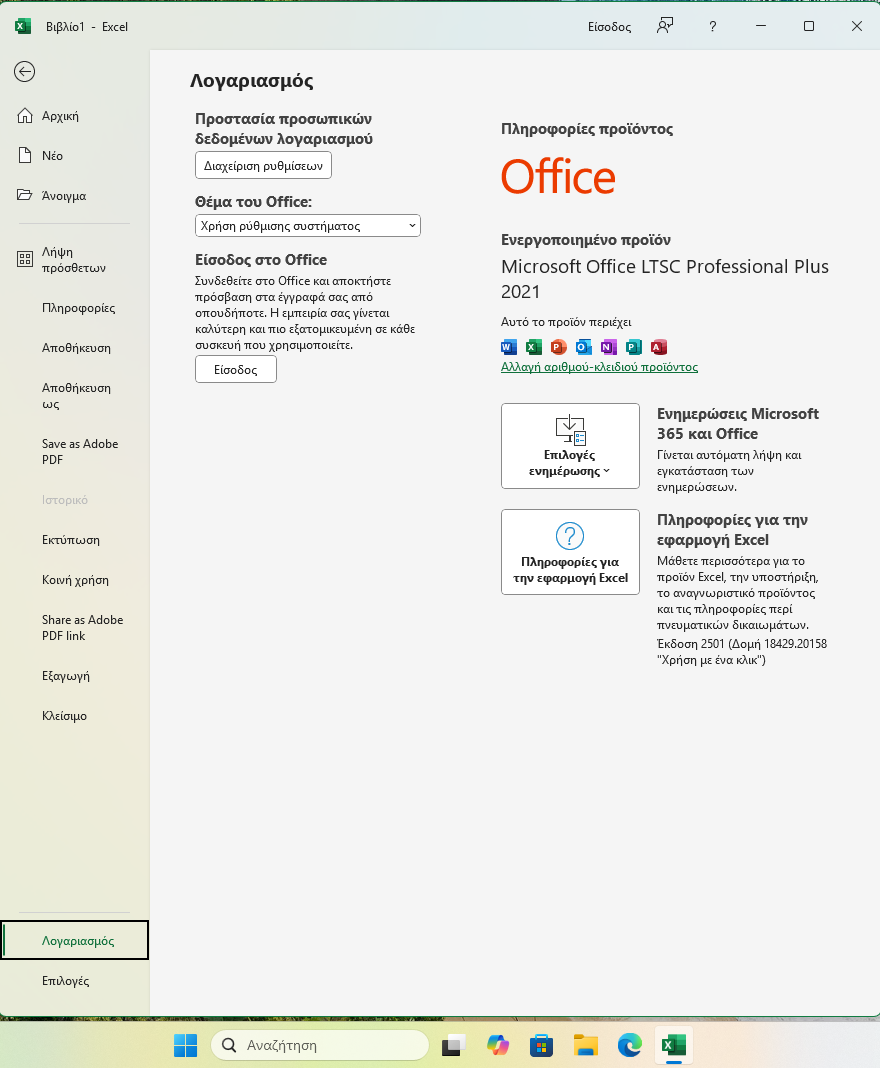Screen dimensions: 880x1068
Task: Open Εξαγωγή in the sidebar
Action: coord(74,676)
